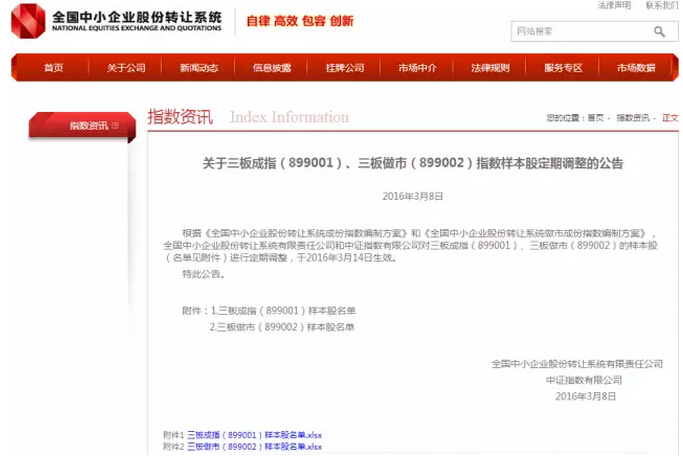The height and width of the screenshot is (458, 683).
Task: Click small icon beside 指数资讯 sidebar label
Action: tap(115, 125)
